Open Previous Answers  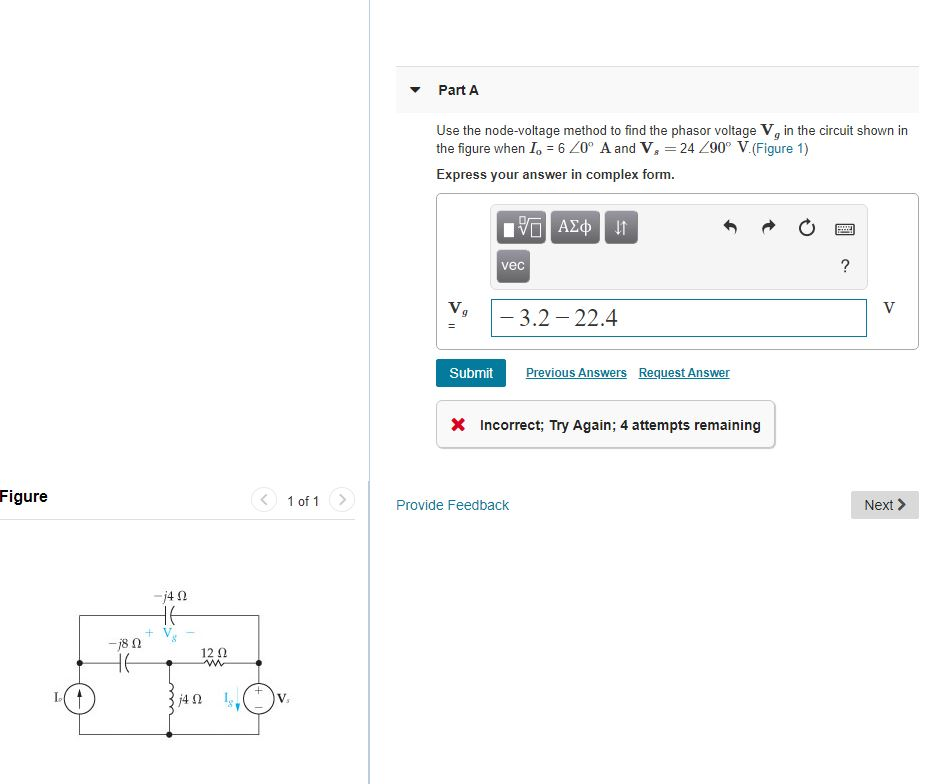click(x=576, y=372)
